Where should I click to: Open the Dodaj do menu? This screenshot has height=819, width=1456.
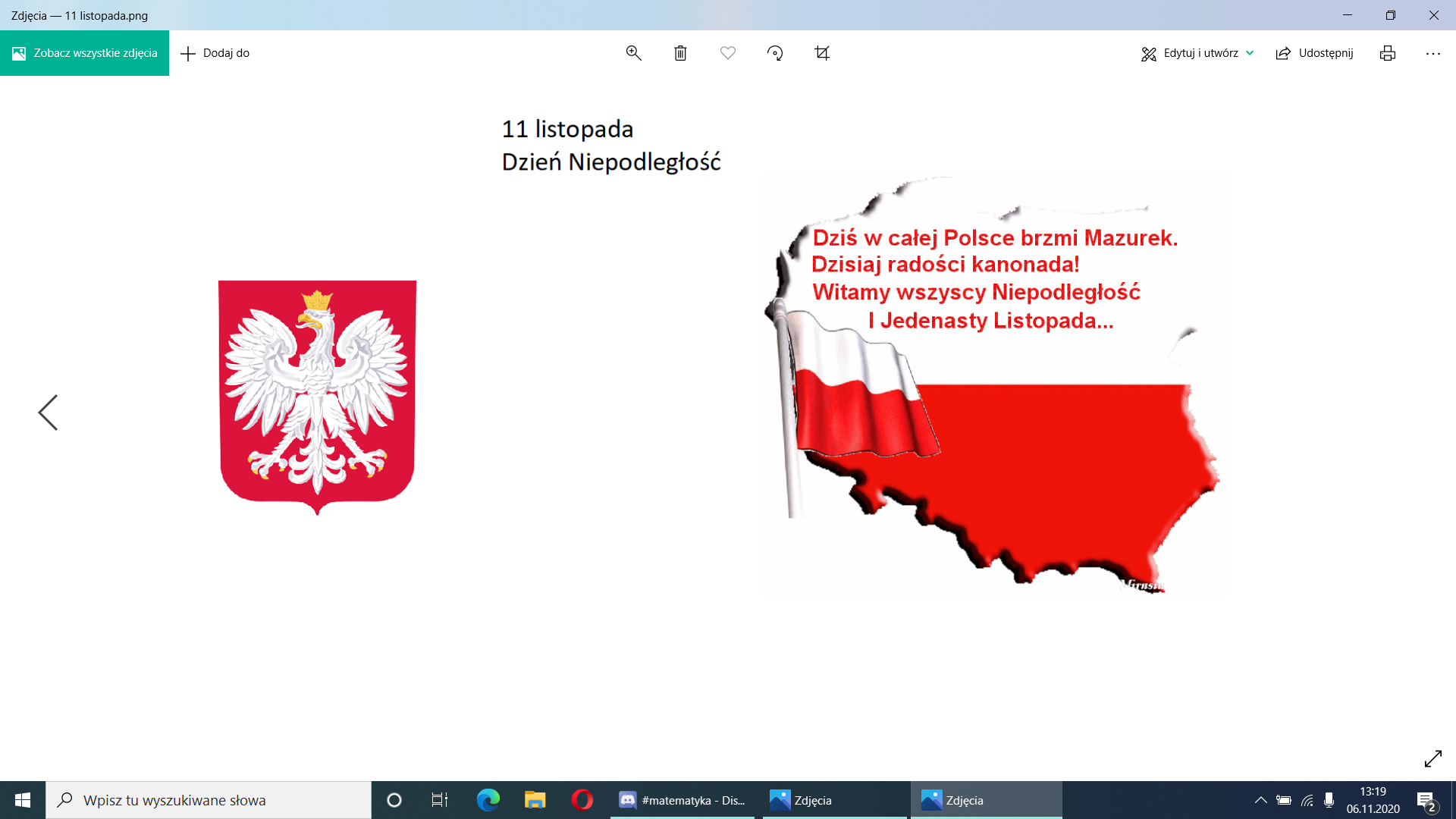(x=215, y=53)
